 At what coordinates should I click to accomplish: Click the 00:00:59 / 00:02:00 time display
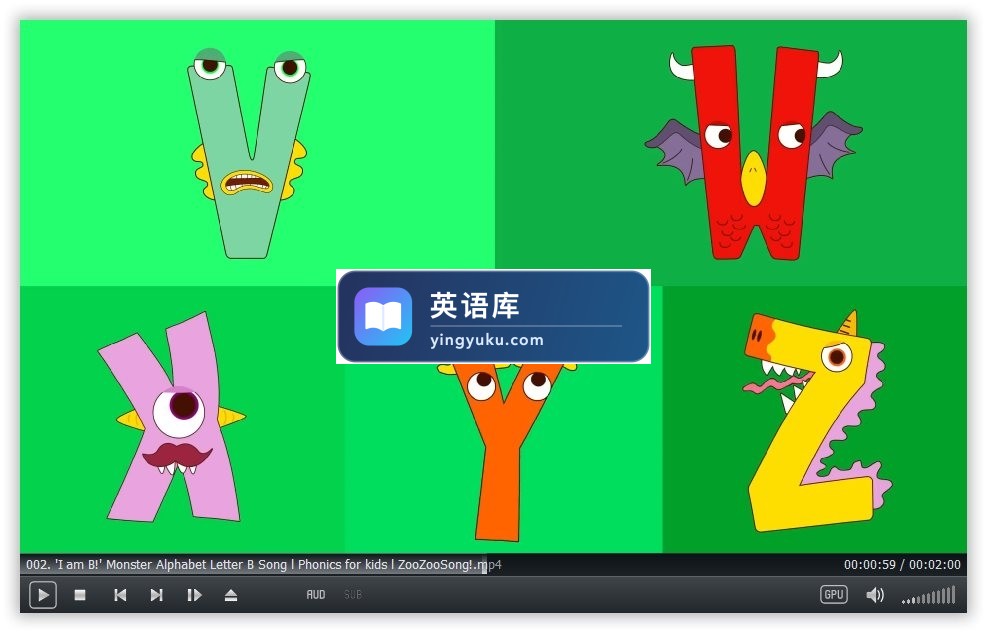pos(902,564)
